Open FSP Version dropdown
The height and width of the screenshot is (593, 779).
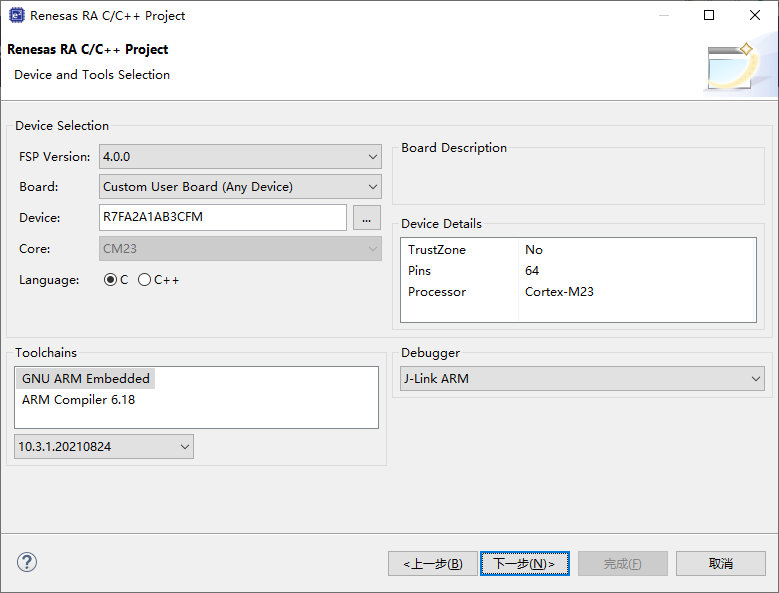pos(240,156)
